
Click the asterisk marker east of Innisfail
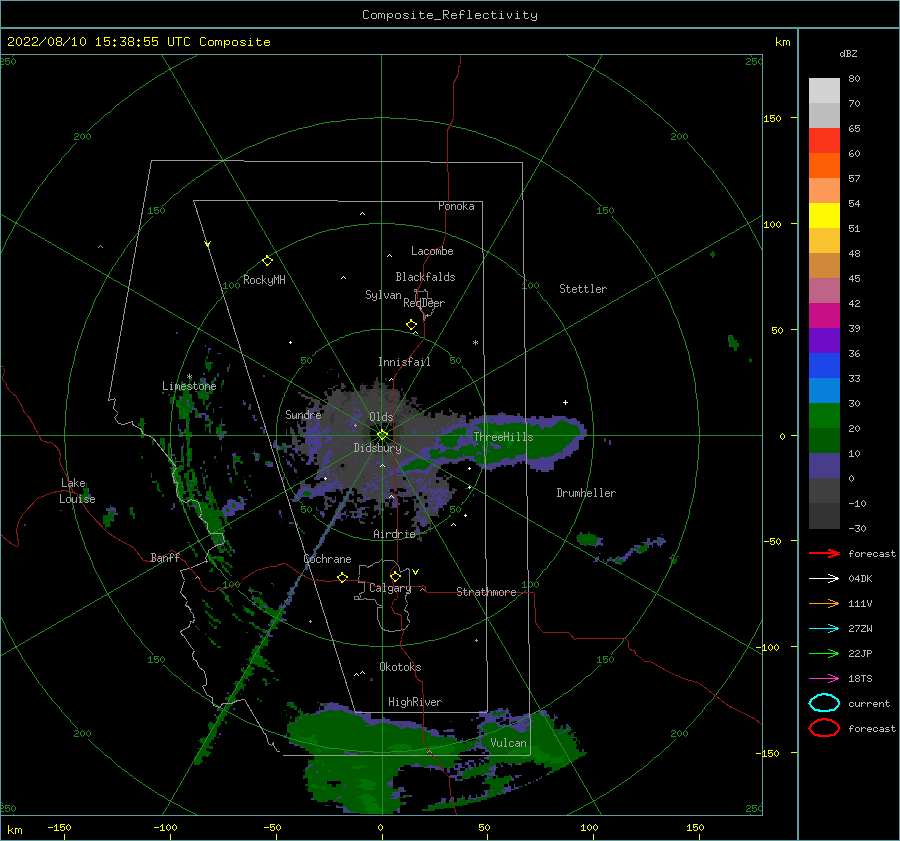(x=475, y=343)
